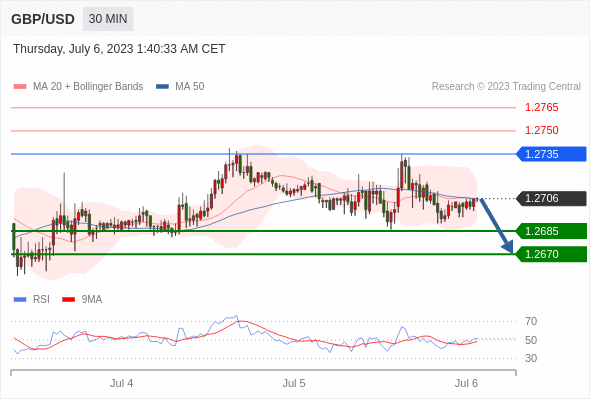
Task: Click the 30 MIN timeframe badge
Action: (x=108, y=19)
